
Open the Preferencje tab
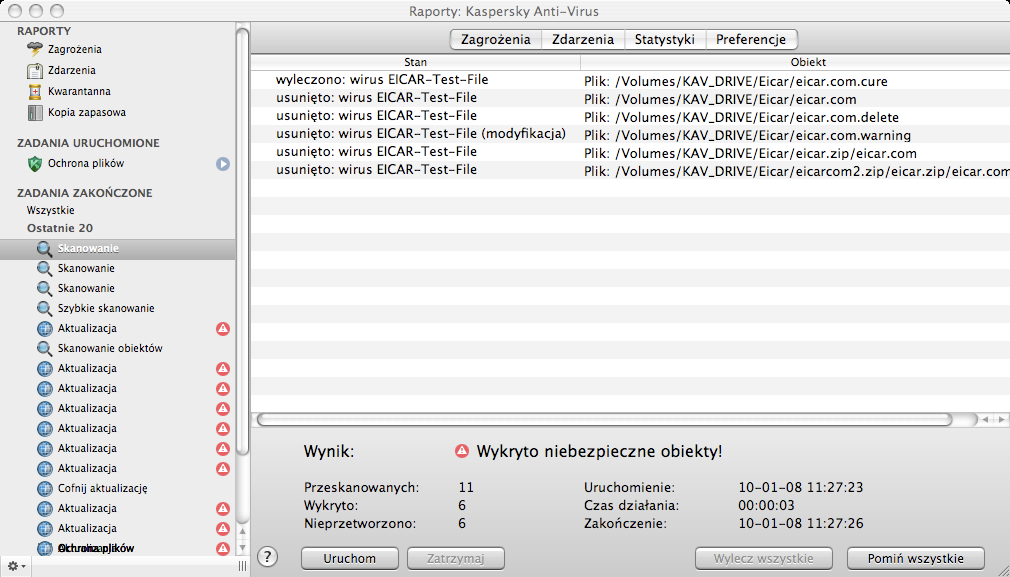pos(751,39)
